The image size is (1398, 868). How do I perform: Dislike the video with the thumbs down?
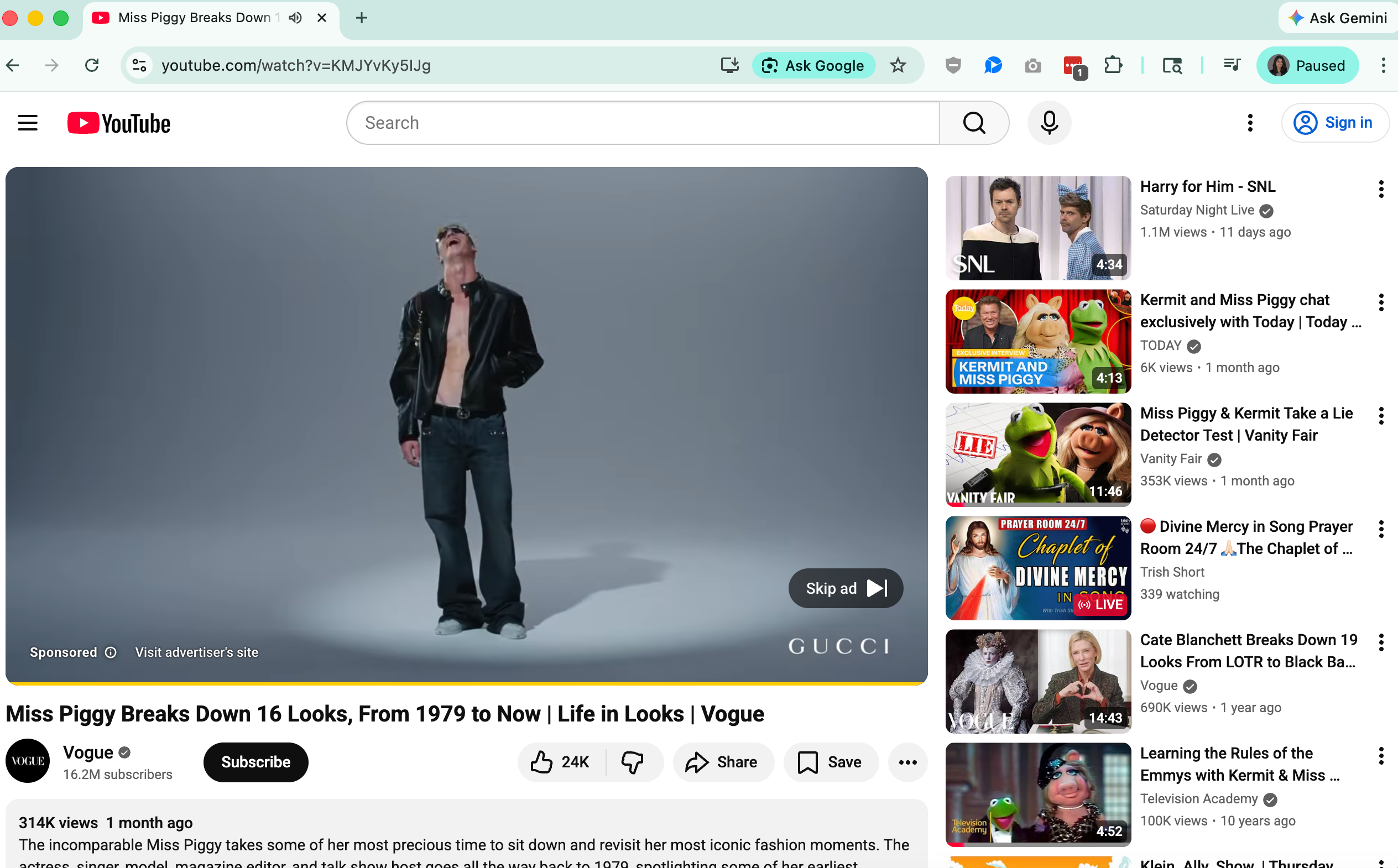(x=633, y=762)
